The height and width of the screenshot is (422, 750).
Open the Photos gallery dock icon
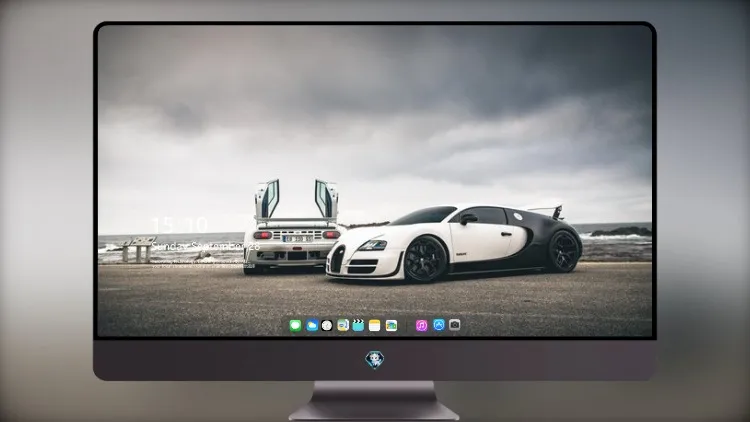[391, 325]
